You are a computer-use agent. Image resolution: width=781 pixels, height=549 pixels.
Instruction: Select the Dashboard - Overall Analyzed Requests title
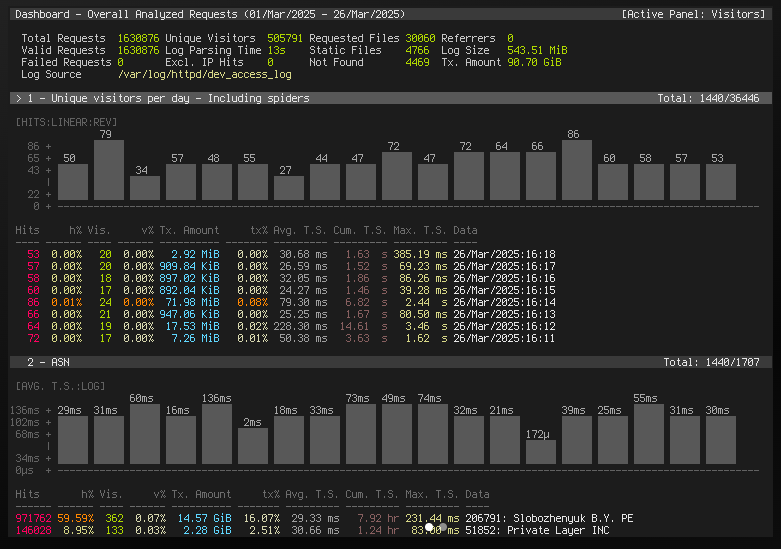(210, 14)
